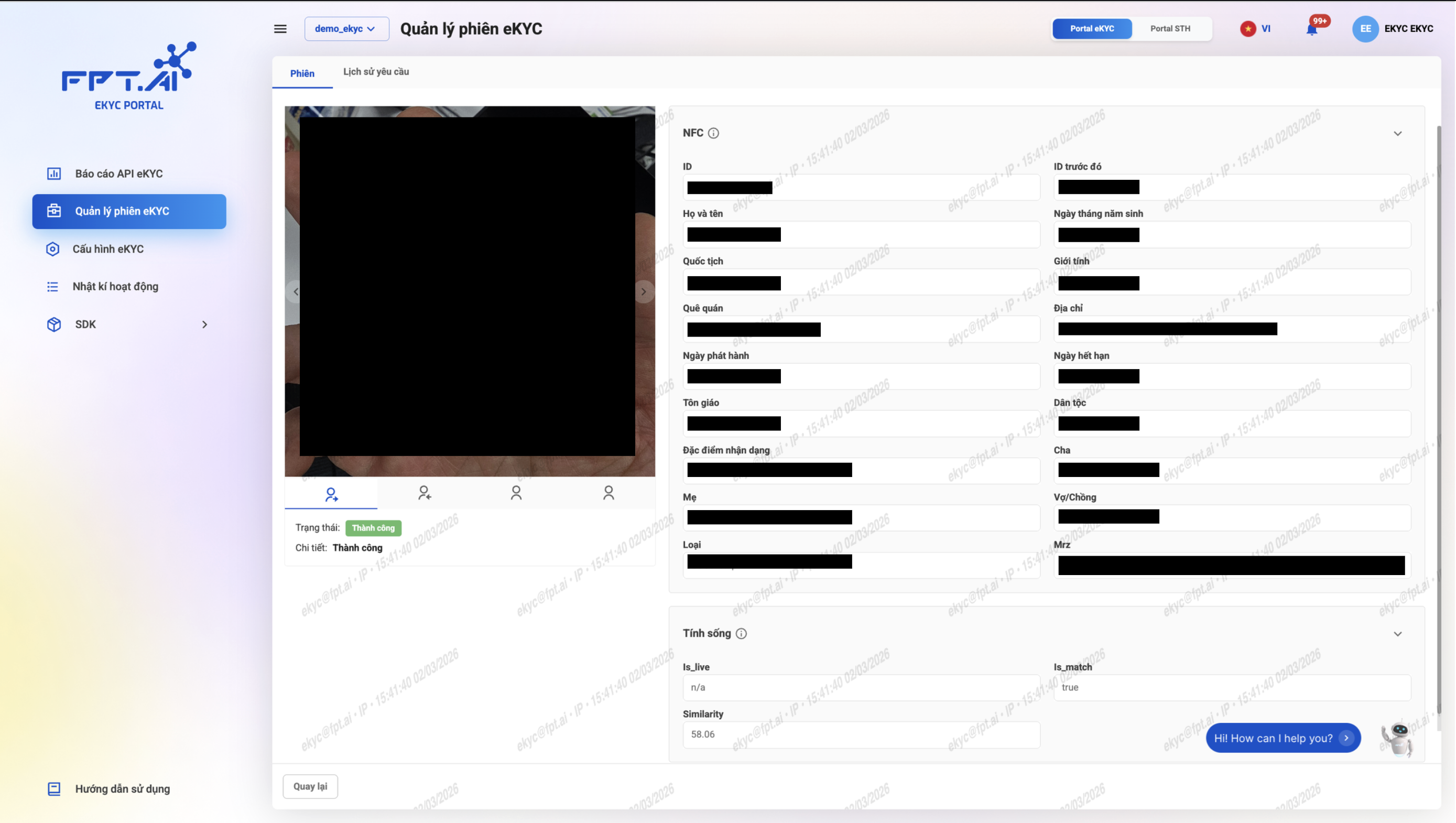The width and height of the screenshot is (1456, 823).
Task: Click the Đặc điểm nhận dạng field
Action: tap(862, 471)
